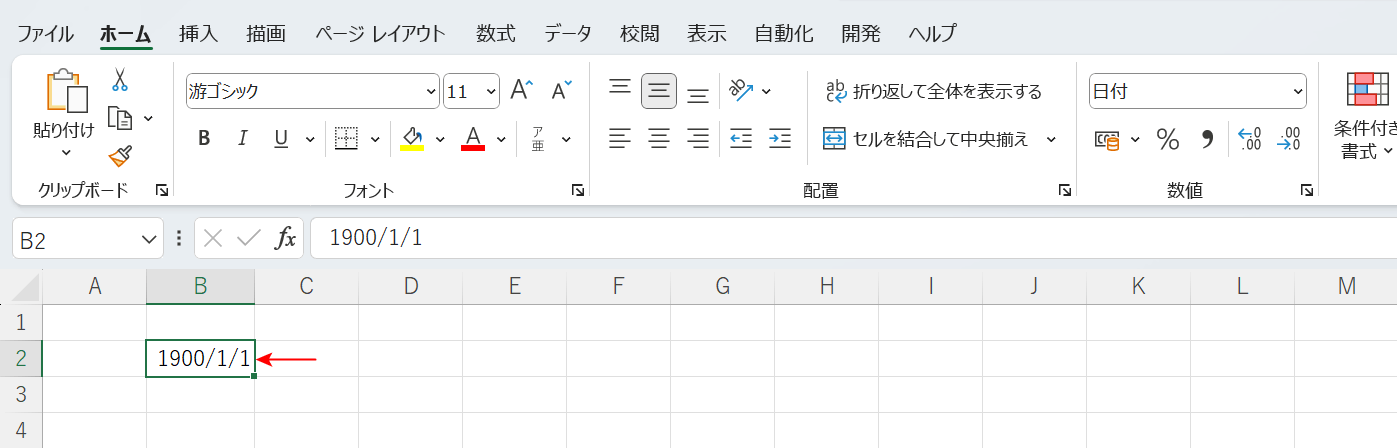Open the 游ゴシック font name dropdown
The image size is (1397, 448).
431,91
